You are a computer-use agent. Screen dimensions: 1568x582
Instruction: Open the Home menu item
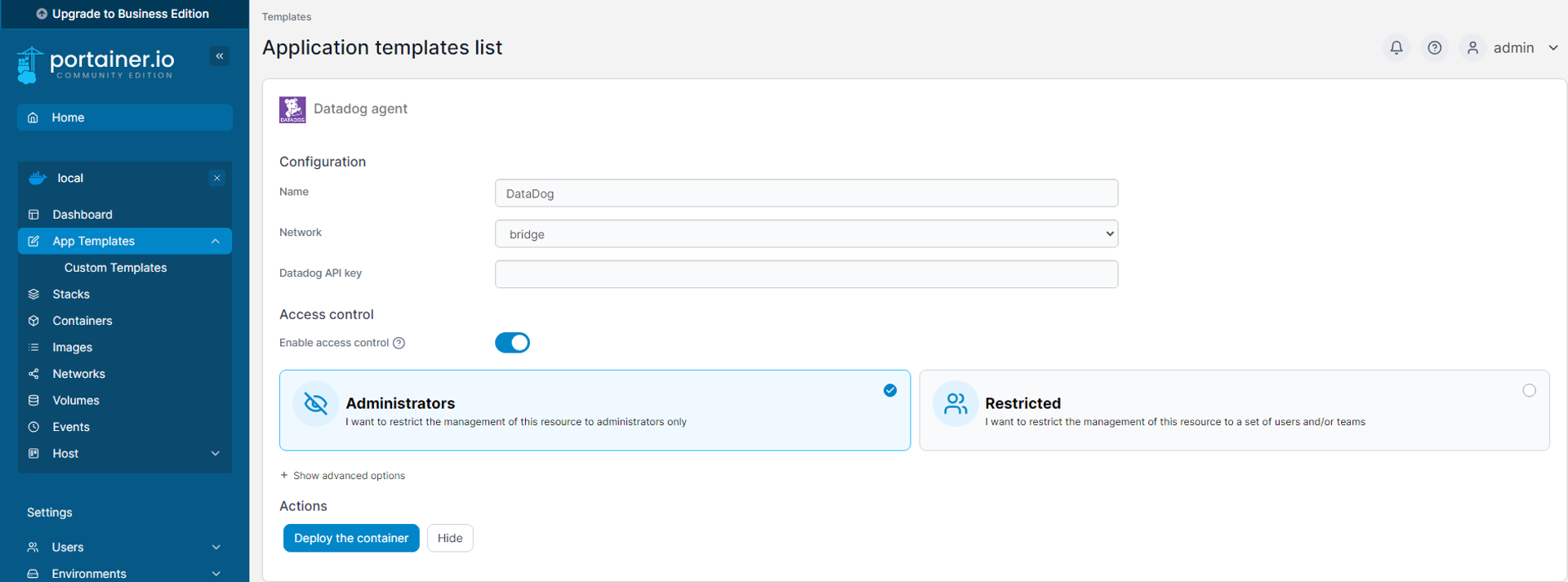125,118
